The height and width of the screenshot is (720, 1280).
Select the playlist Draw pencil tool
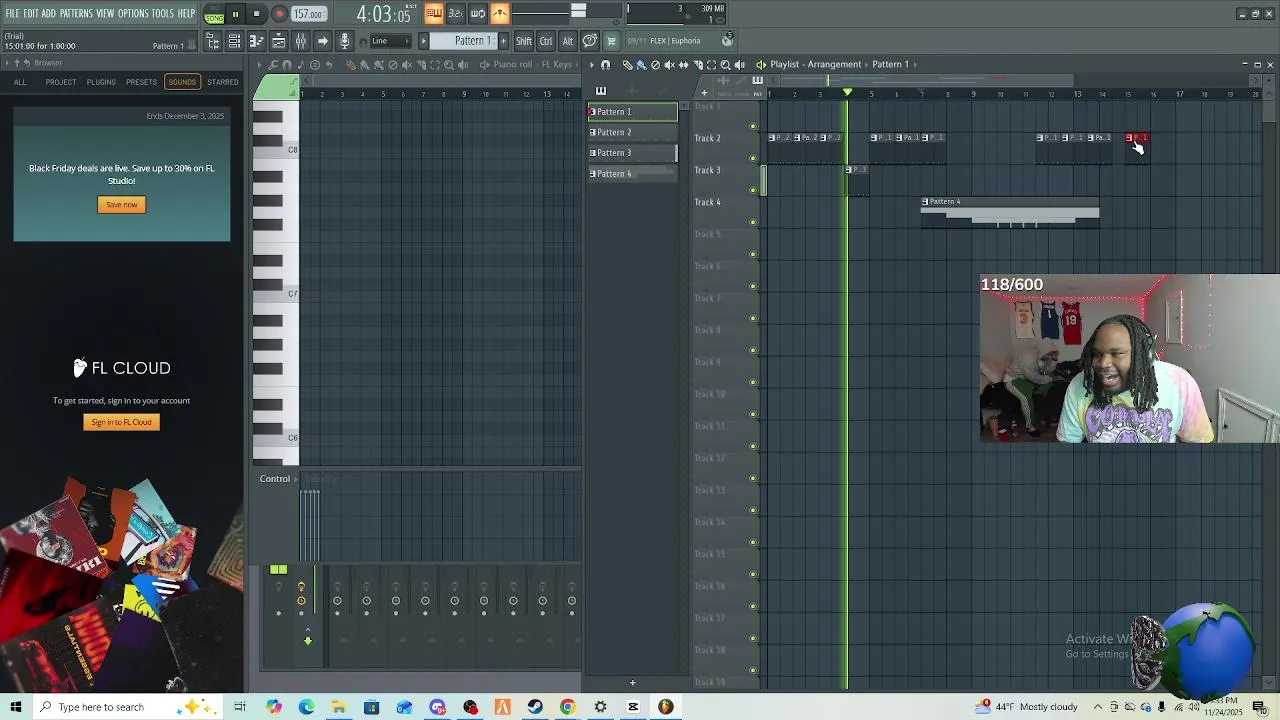(627, 65)
